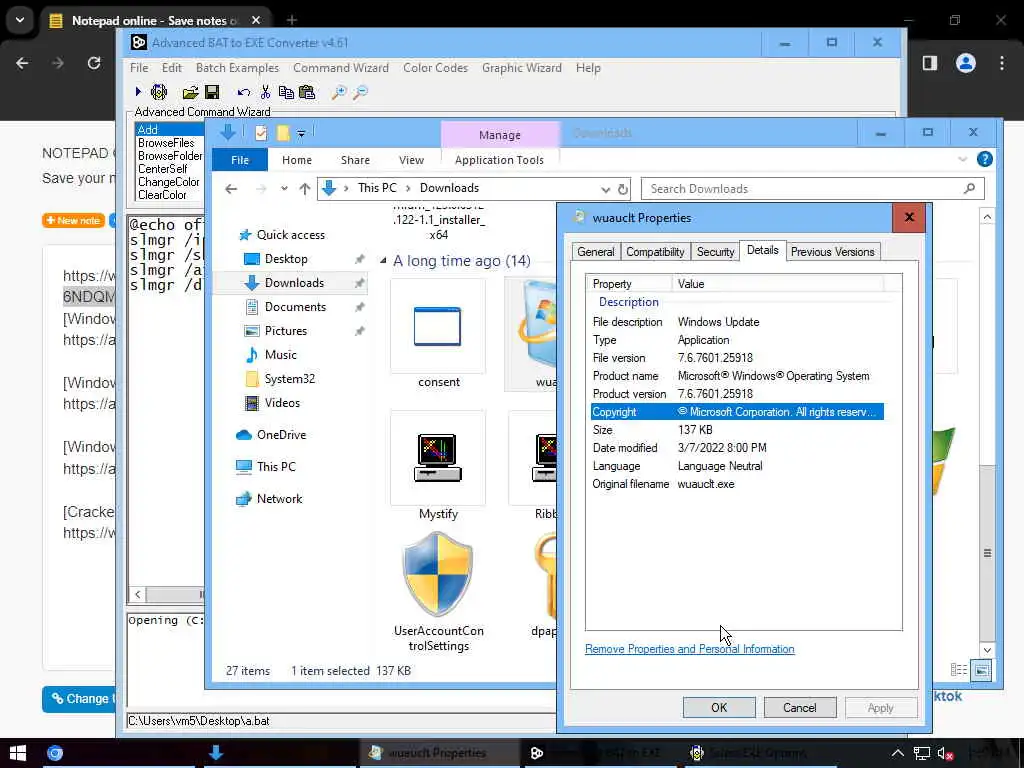Viewport: 1024px width, 768px height.
Task: Zoom in with the magnifier plus icon
Action: [338, 92]
